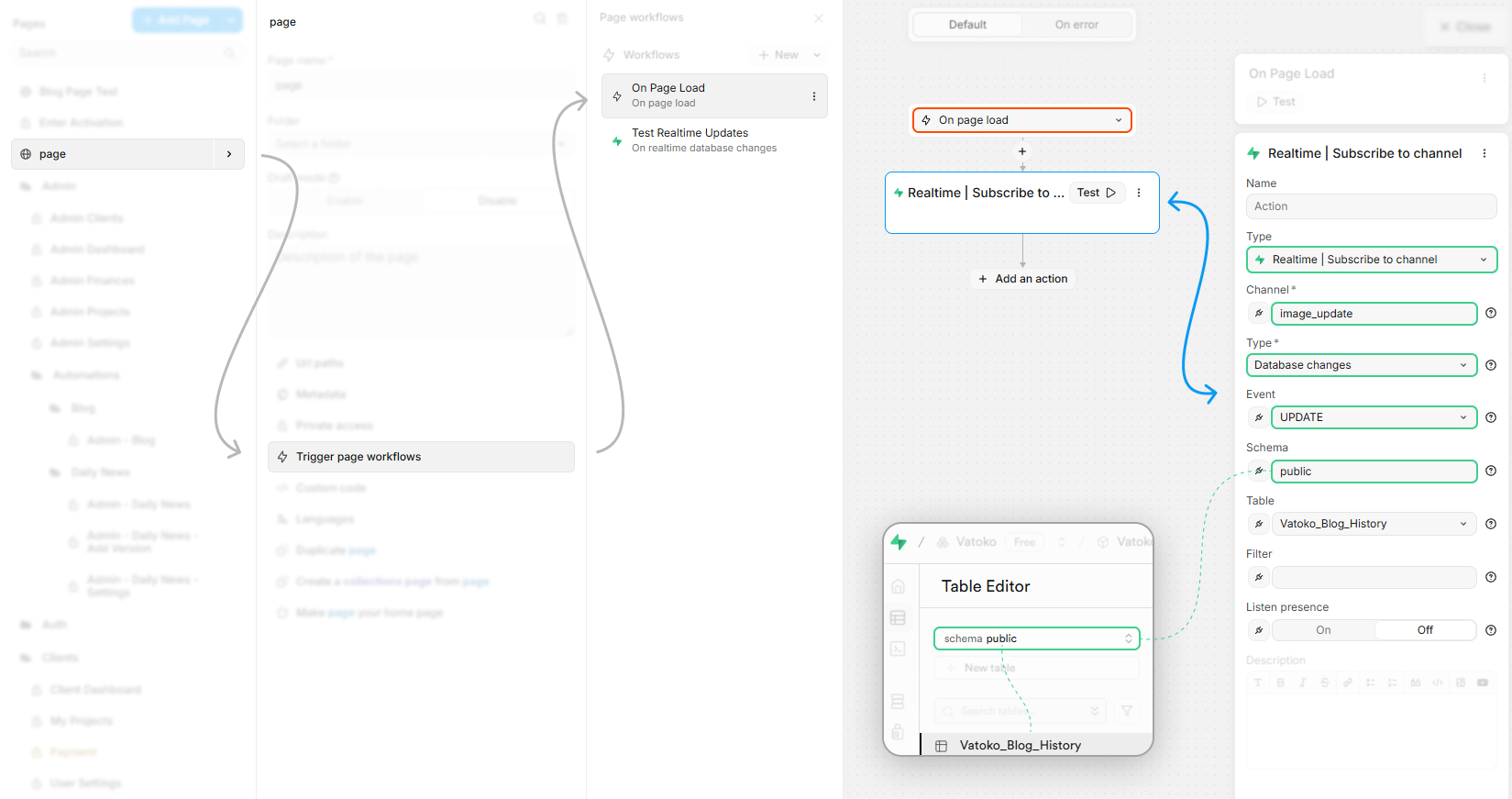Select the Default tab
The width and height of the screenshot is (1512, 799).
(967, 25)
